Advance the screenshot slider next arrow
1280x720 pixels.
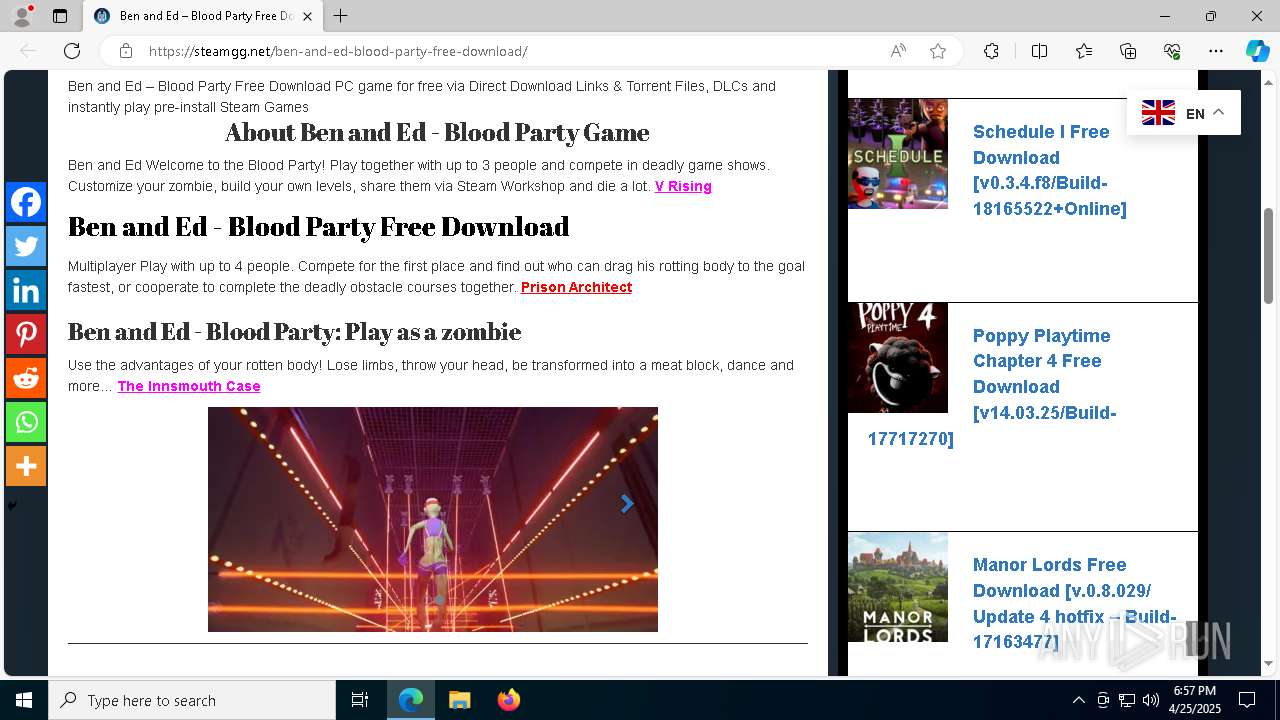click(x=627, y=504)
